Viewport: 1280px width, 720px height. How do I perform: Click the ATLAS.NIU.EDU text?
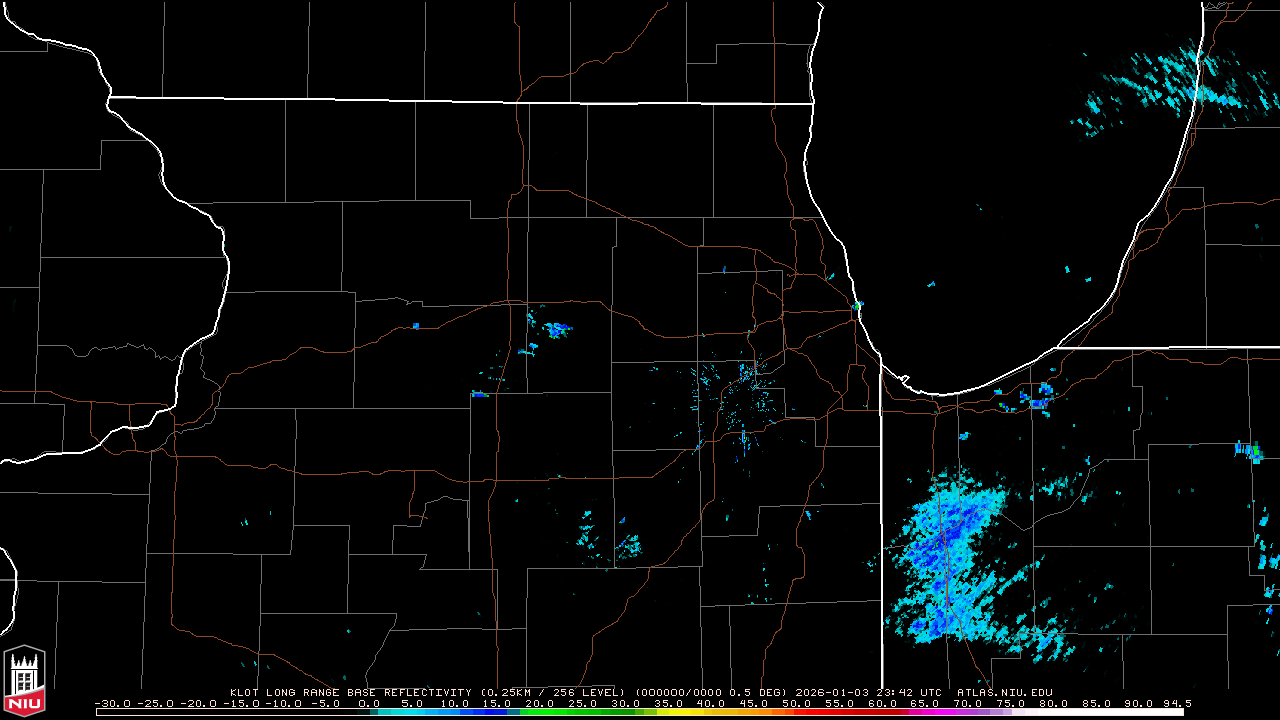[x=1004, y=692]
